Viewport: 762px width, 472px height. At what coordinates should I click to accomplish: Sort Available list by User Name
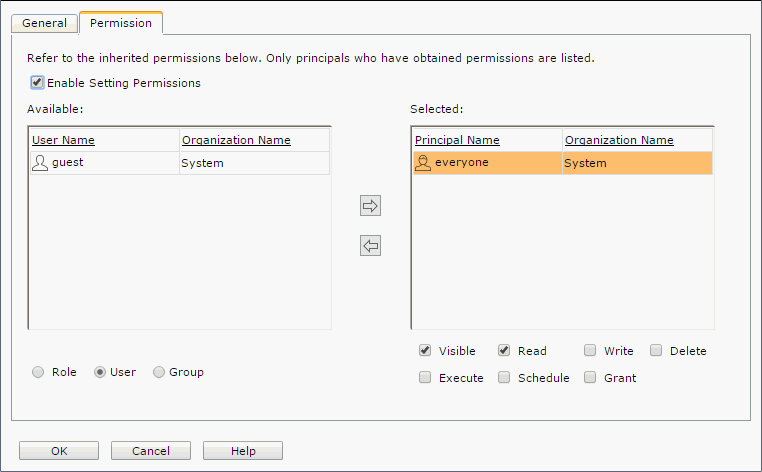coord(63,140)
